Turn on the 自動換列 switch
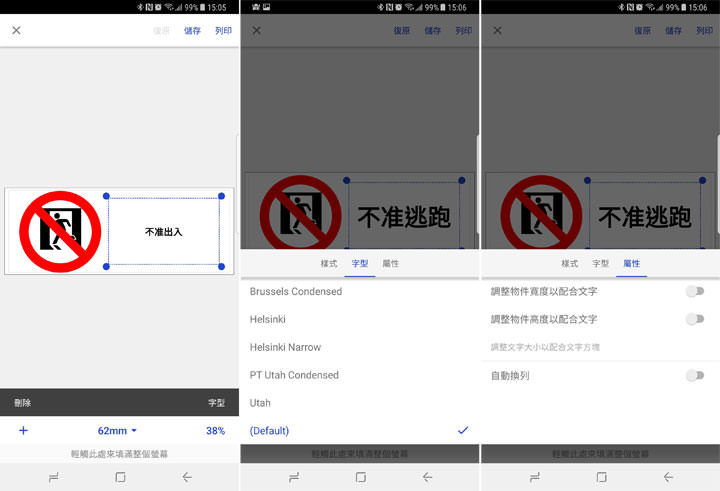720x491 pixels. tap(694, 375)
